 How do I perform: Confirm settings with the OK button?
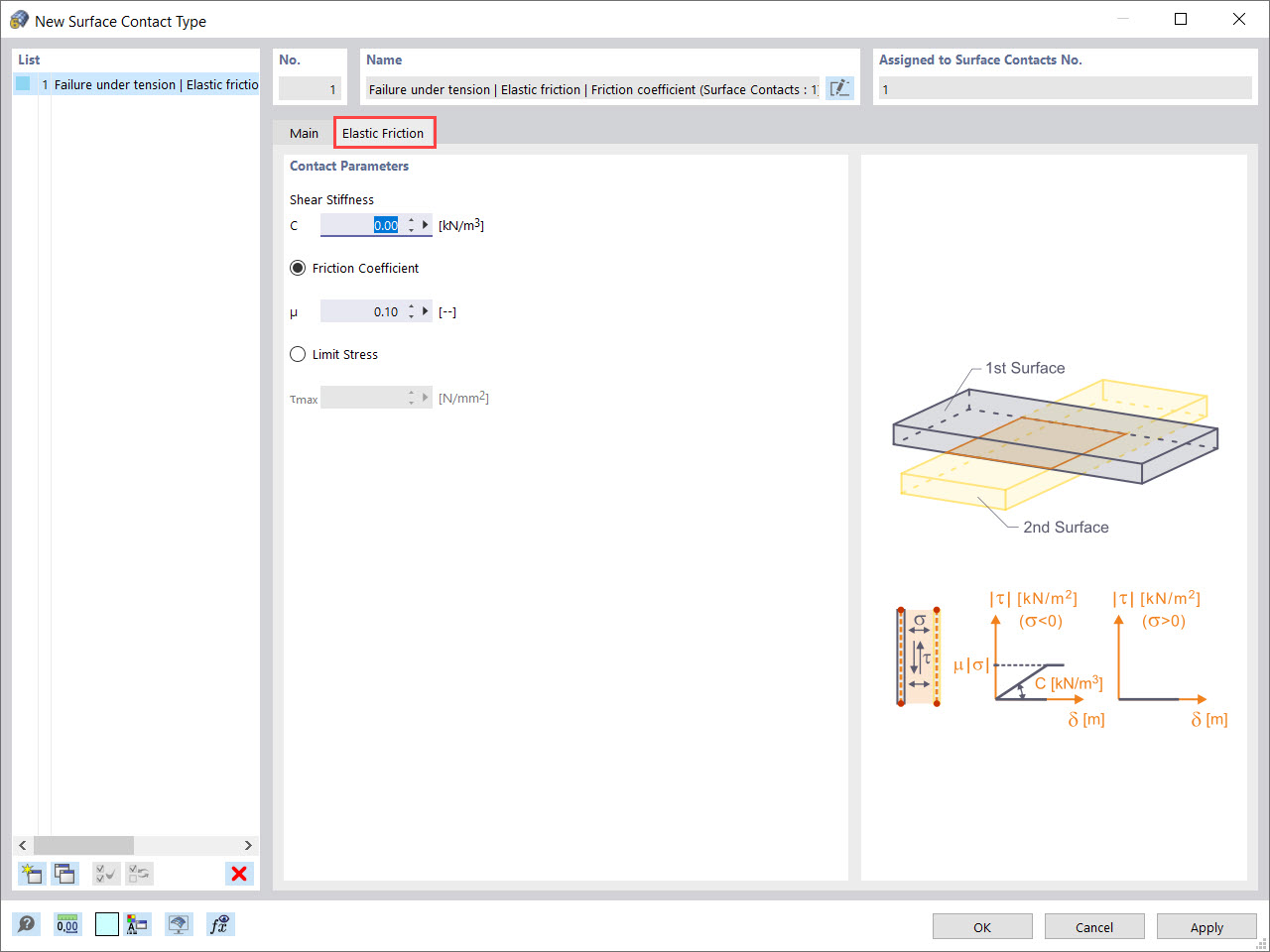coord(982,926)
